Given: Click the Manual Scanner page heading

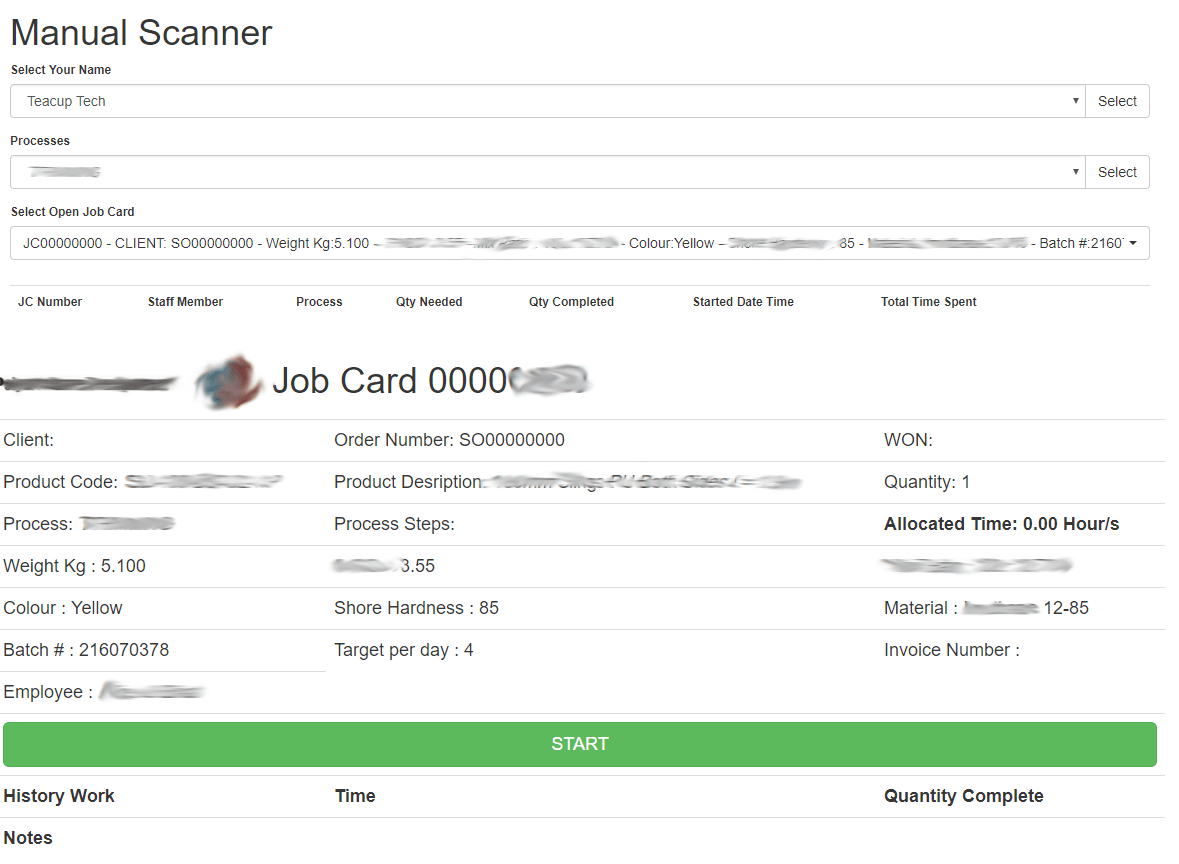Looking at the screenshot, I should pos(141,33).
